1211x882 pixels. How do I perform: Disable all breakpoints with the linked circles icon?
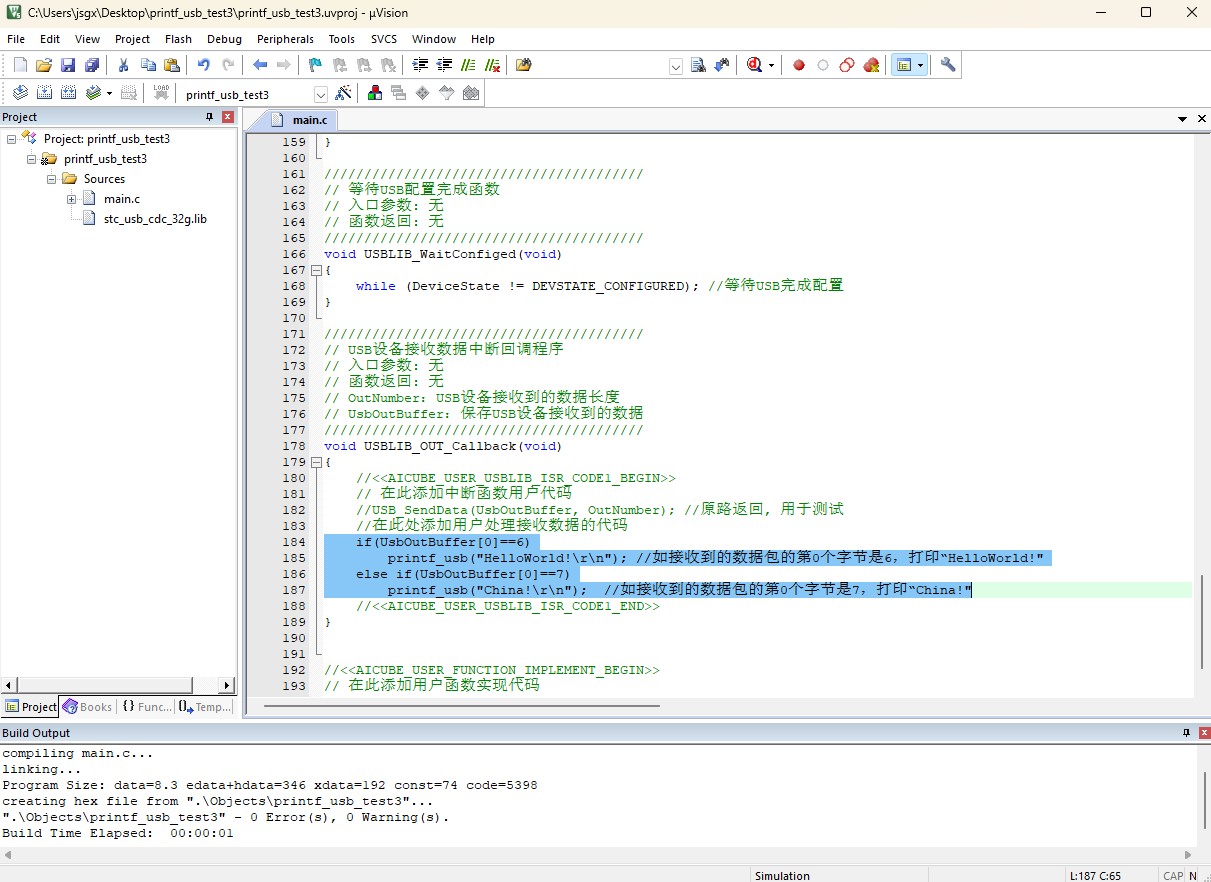coord(847,65)
